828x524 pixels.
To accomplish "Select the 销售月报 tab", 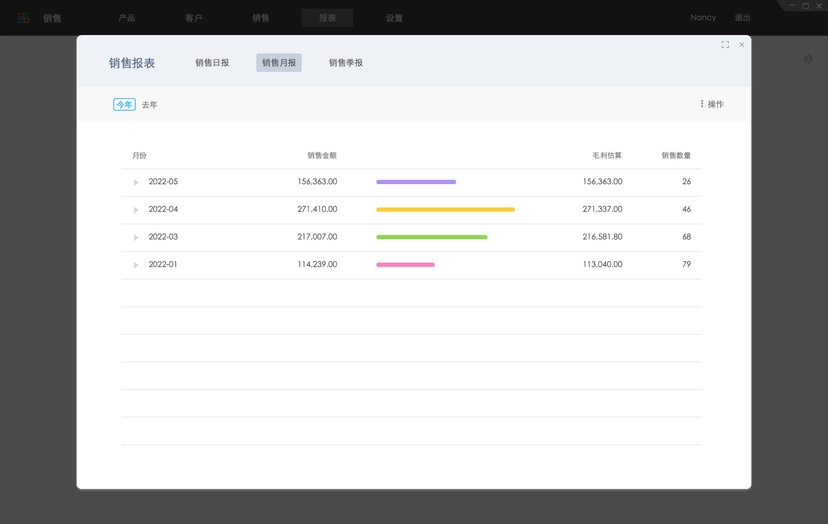I will pos(279,63).
